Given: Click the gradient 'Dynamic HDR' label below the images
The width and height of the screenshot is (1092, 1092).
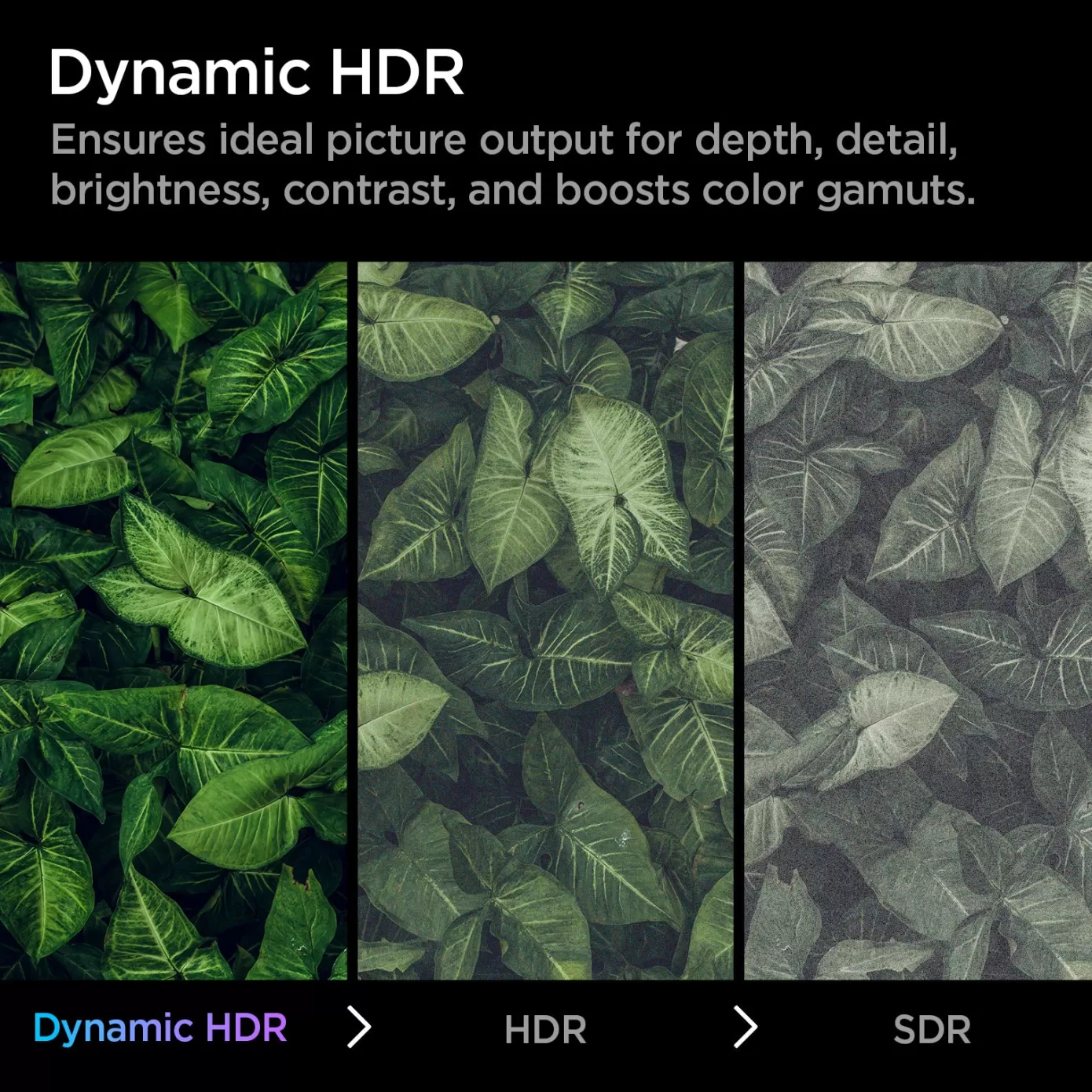Looking at the screenshot, I should tap(160, 1029).
